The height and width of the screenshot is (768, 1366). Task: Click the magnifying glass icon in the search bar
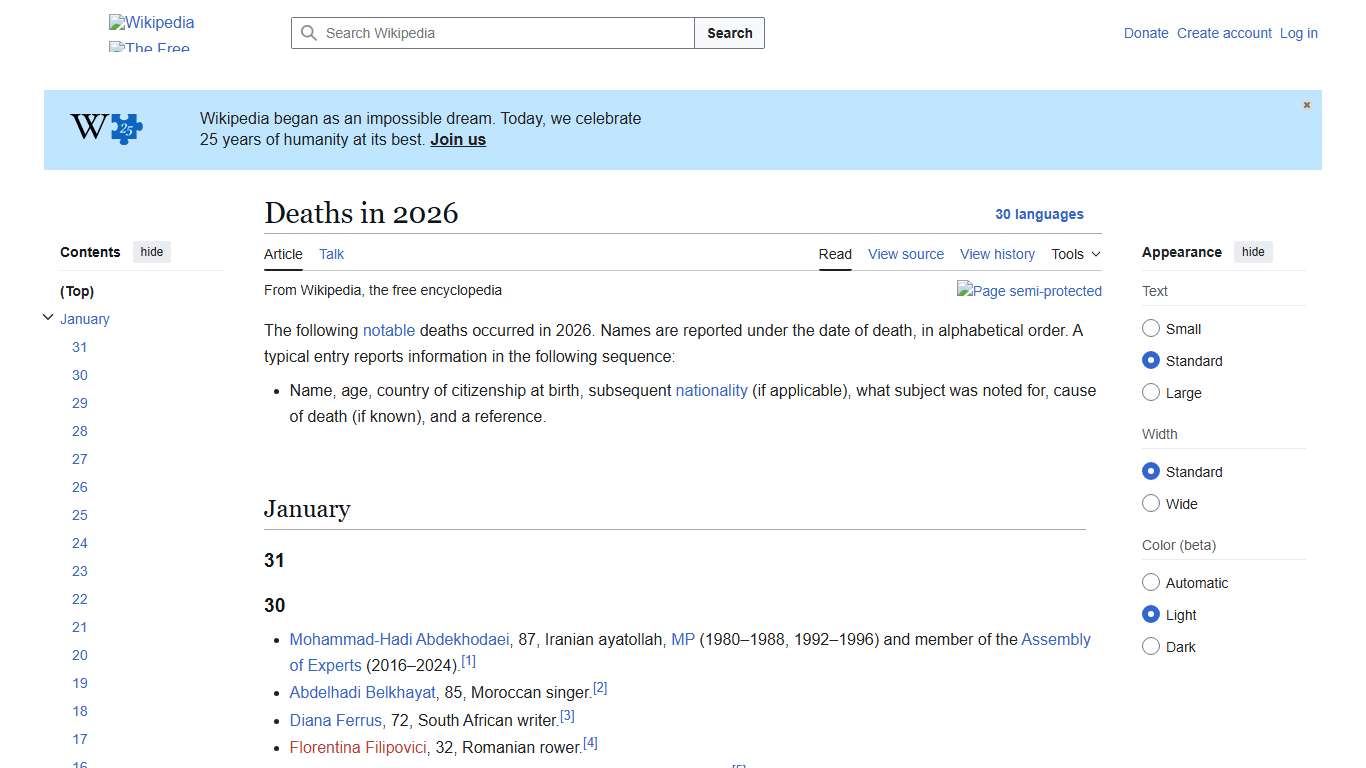click(309, 33)
